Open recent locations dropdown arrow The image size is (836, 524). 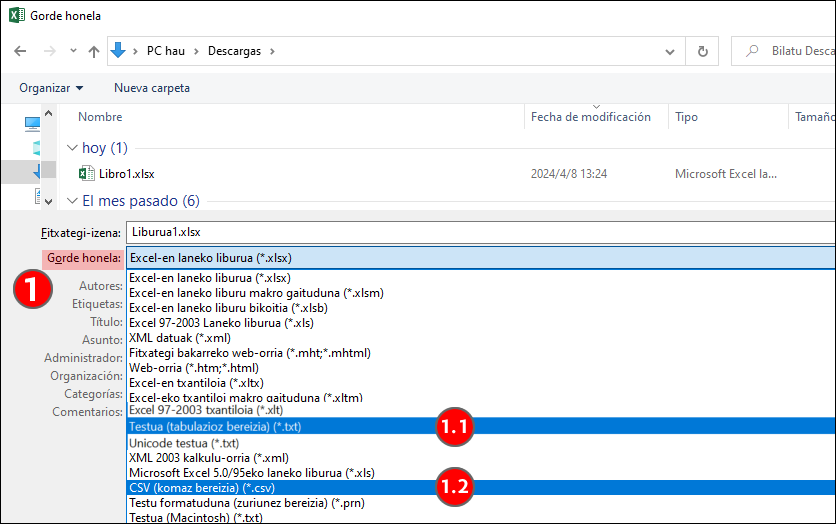(73, 51)
